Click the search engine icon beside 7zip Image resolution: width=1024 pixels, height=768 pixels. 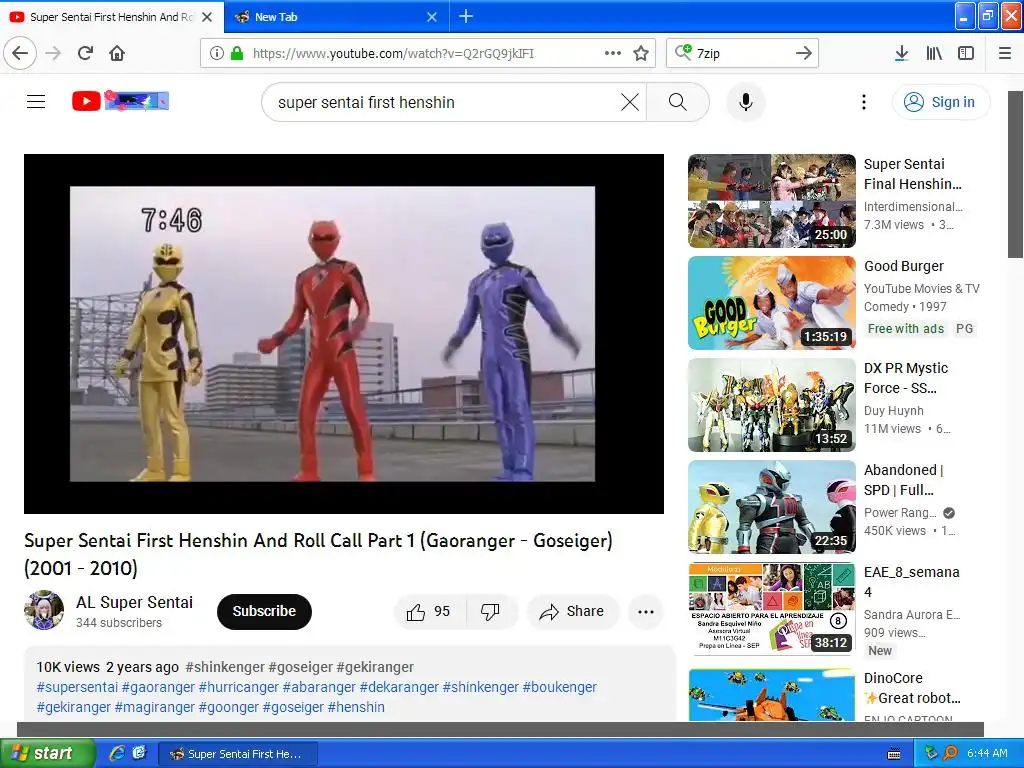point(683,52)
